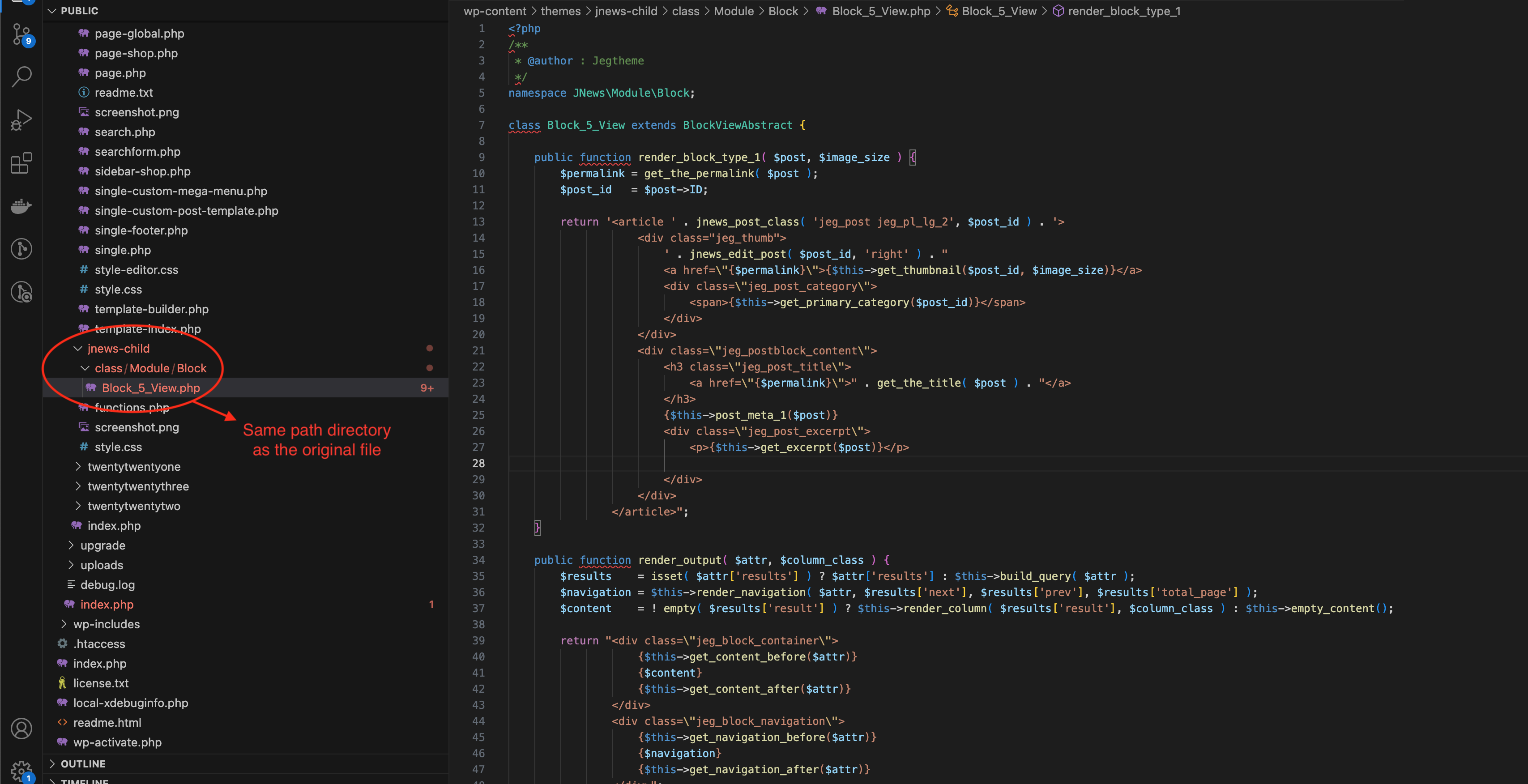Open functions.php in the explorer
This screenshot has width=1528, height=784.
(132, 407)
